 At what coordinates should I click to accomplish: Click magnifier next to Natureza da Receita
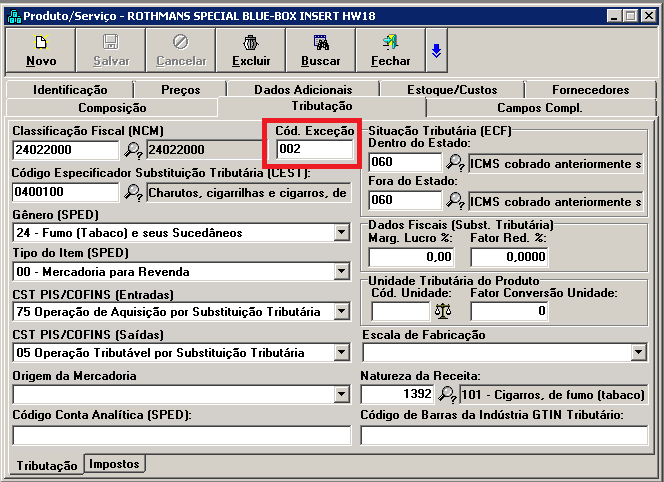coord(446,394)
